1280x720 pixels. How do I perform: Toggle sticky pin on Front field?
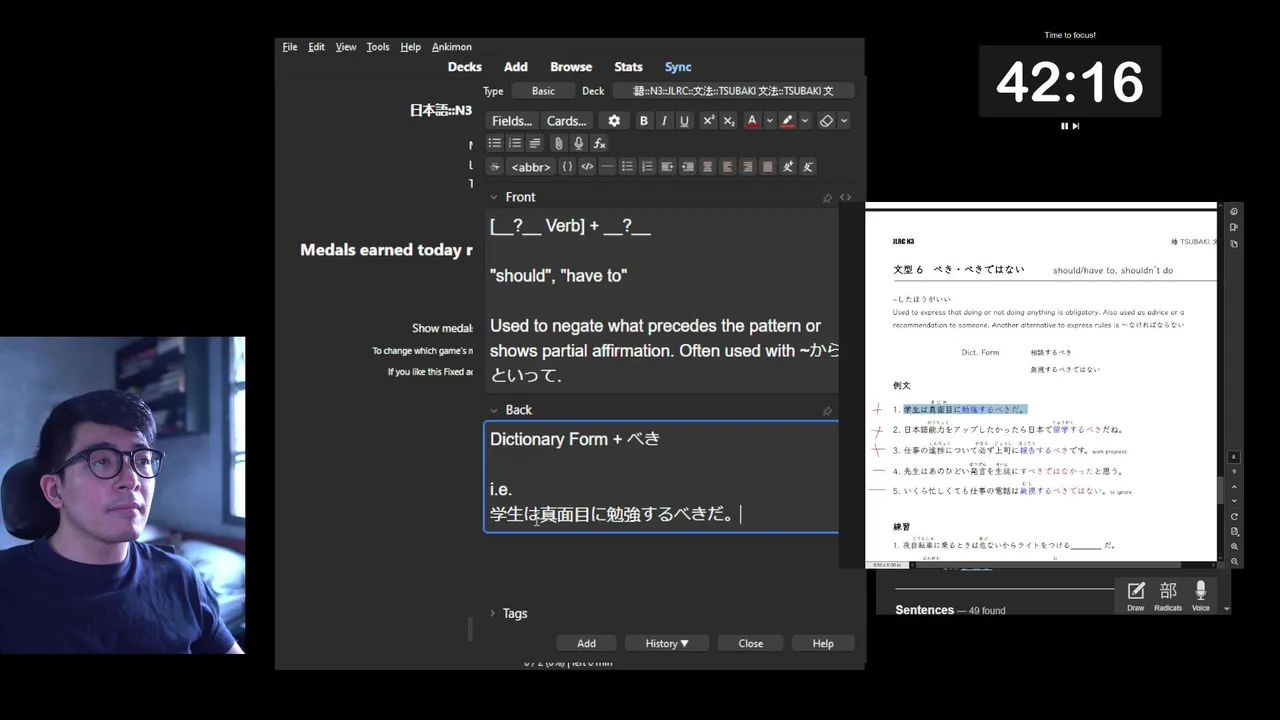827,198
